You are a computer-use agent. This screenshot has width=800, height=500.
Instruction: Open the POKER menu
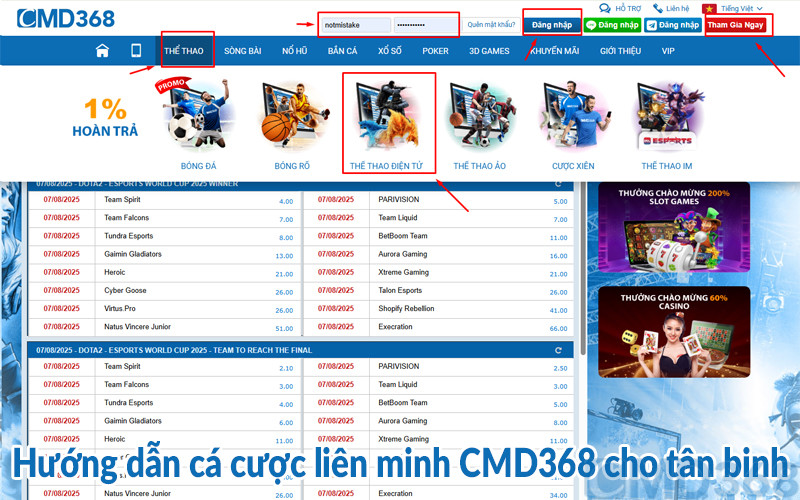click(x=435, y=51)
